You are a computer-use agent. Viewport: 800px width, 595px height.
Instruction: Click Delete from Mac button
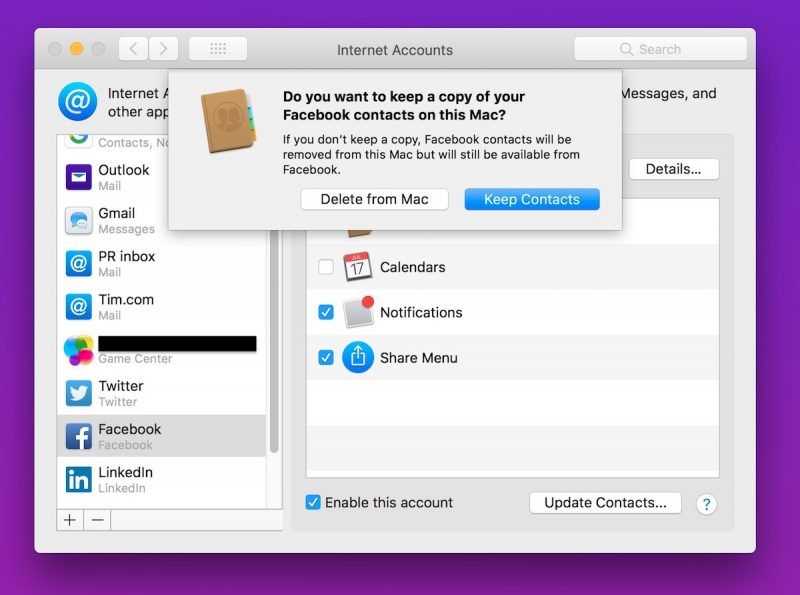click(374, 199)
